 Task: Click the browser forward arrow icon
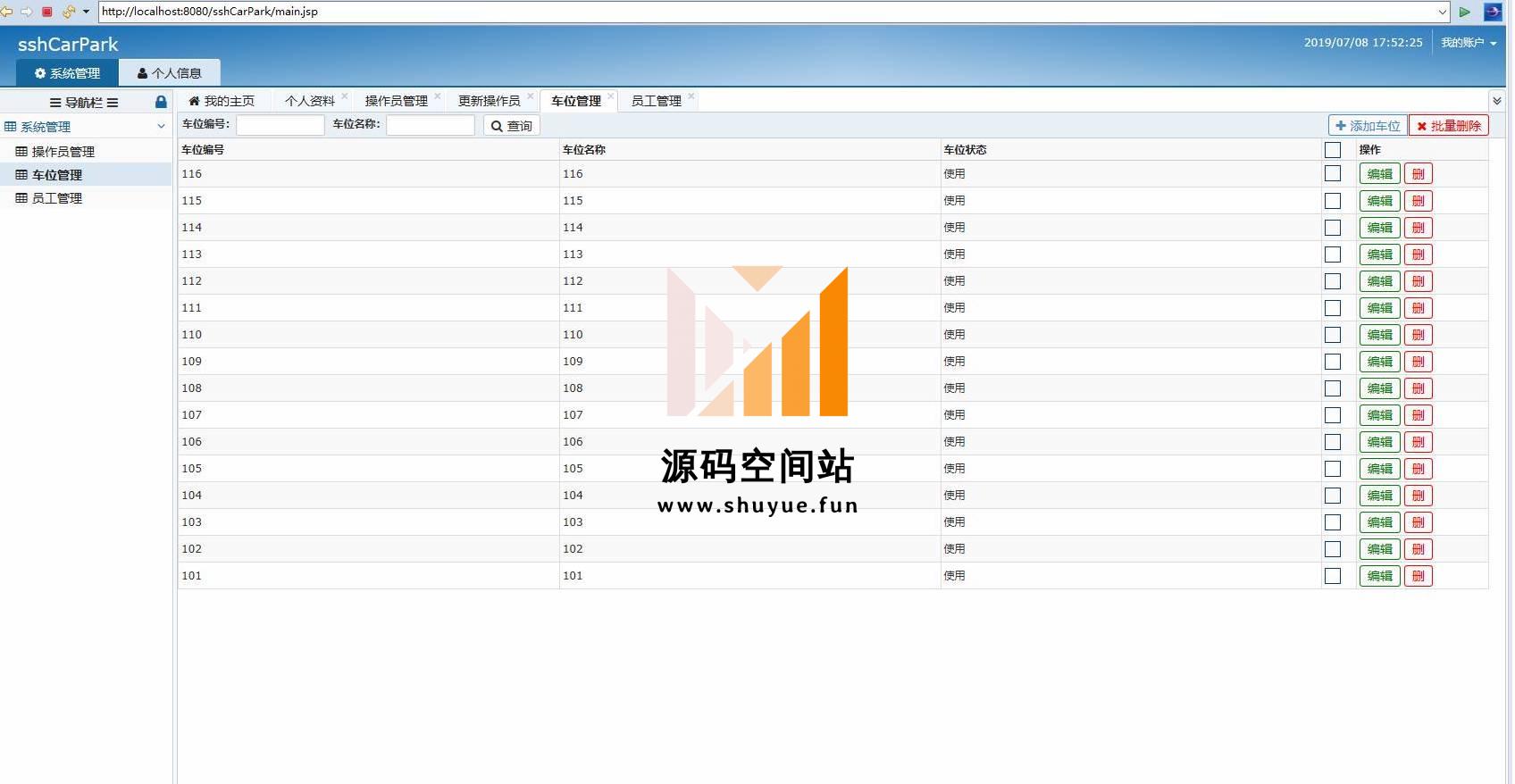tap(27, 12)
